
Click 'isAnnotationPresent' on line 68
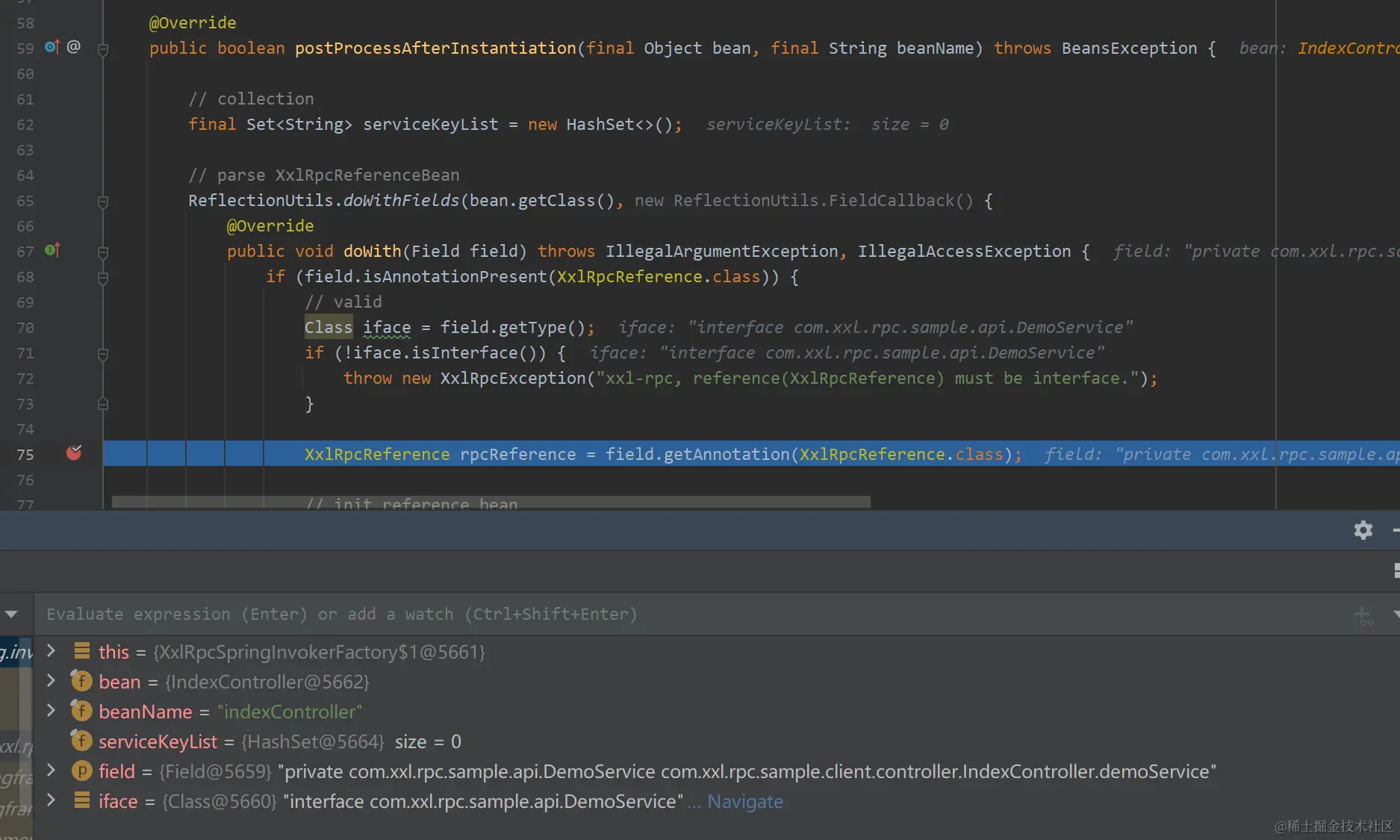(x=455, y=277)
